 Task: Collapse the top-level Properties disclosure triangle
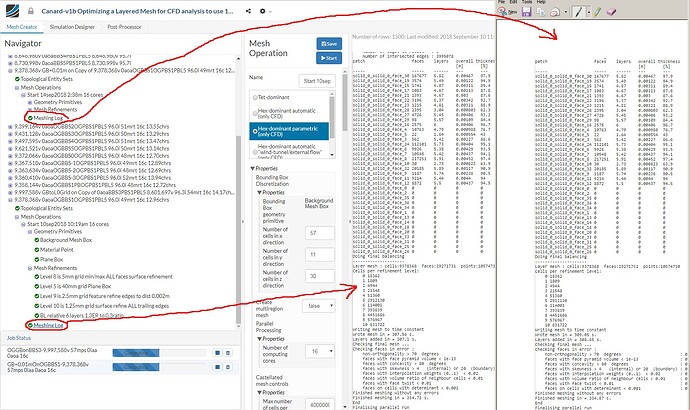[253, 168]
